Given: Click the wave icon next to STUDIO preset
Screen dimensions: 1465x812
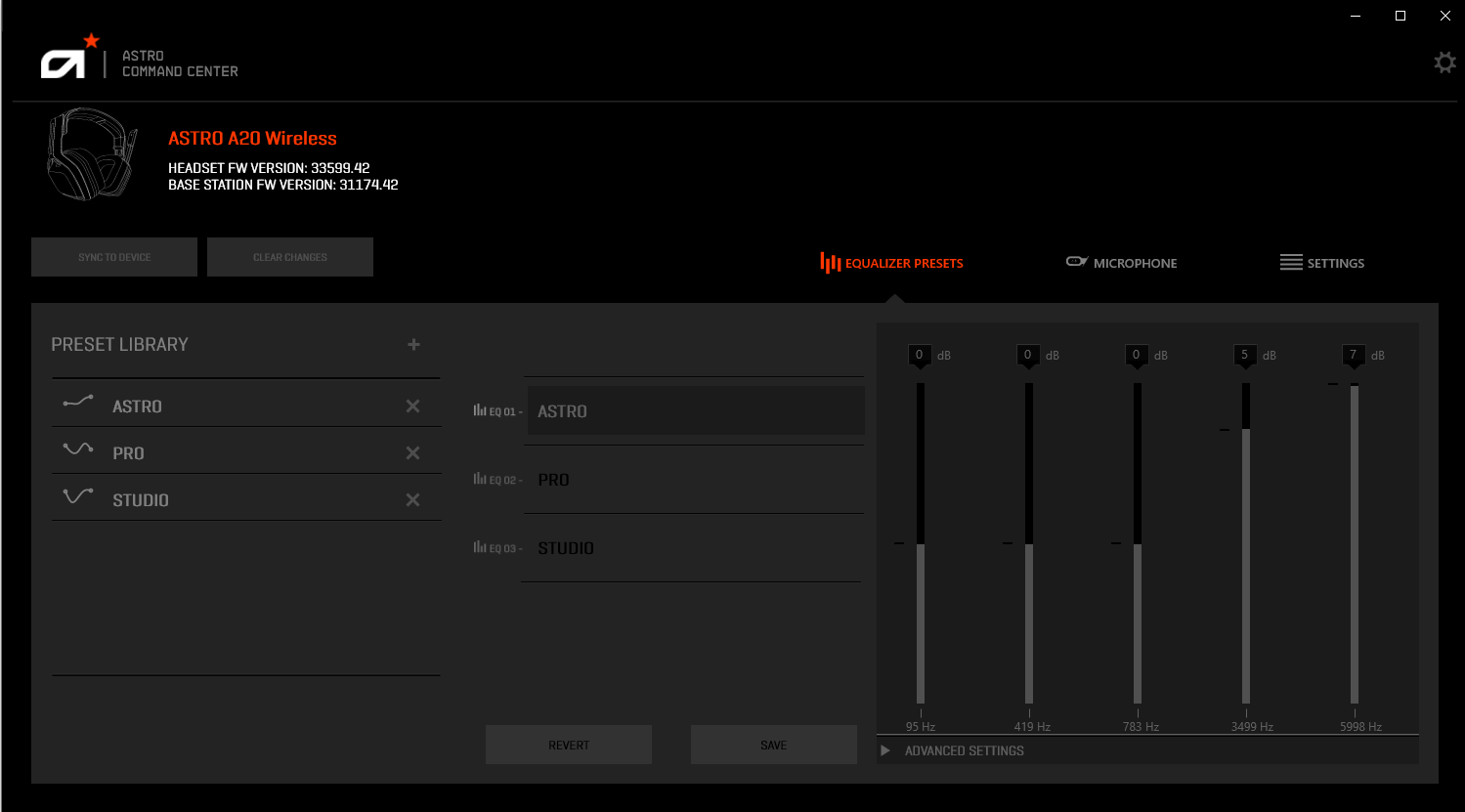Looking at the screenshot, I should click(x=77, y=496).
